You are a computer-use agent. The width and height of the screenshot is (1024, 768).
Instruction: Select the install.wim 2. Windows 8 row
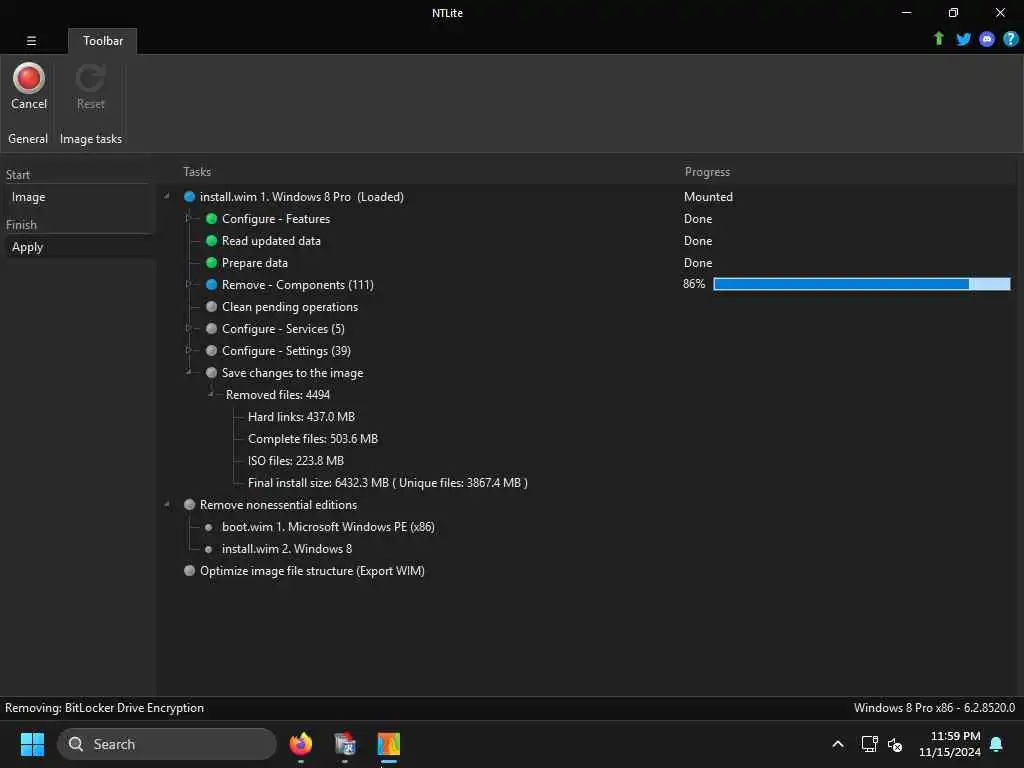[287, 549]
